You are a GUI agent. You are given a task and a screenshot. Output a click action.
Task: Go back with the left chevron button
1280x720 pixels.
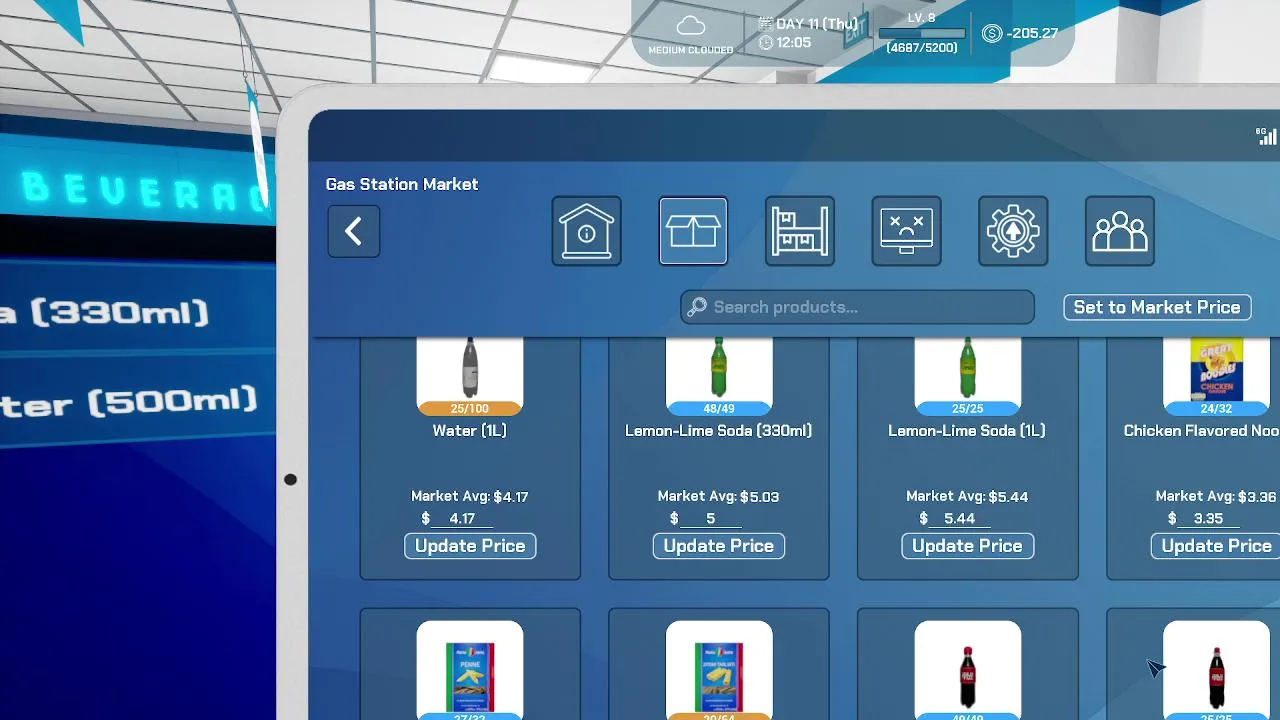[x=354, y=232]
